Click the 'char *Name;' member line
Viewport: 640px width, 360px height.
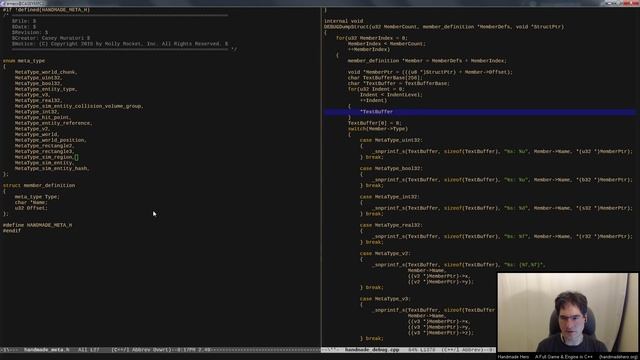point(31,202)
